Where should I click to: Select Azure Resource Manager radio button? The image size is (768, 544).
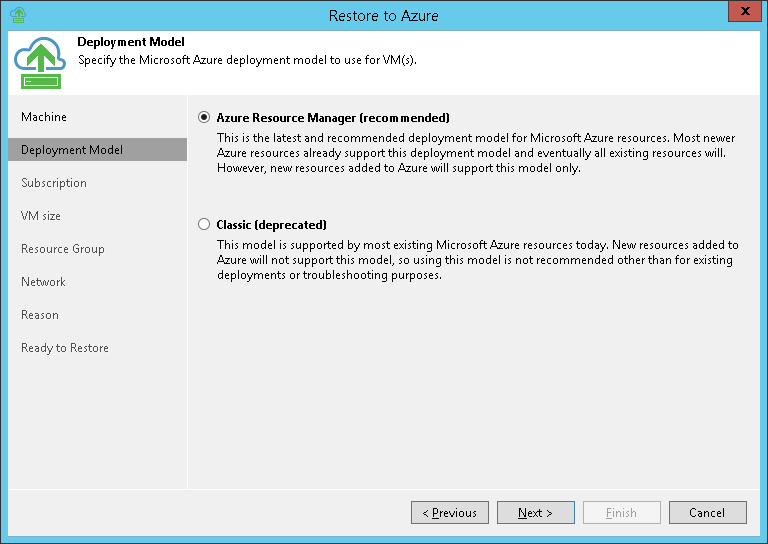pos(205,118)
